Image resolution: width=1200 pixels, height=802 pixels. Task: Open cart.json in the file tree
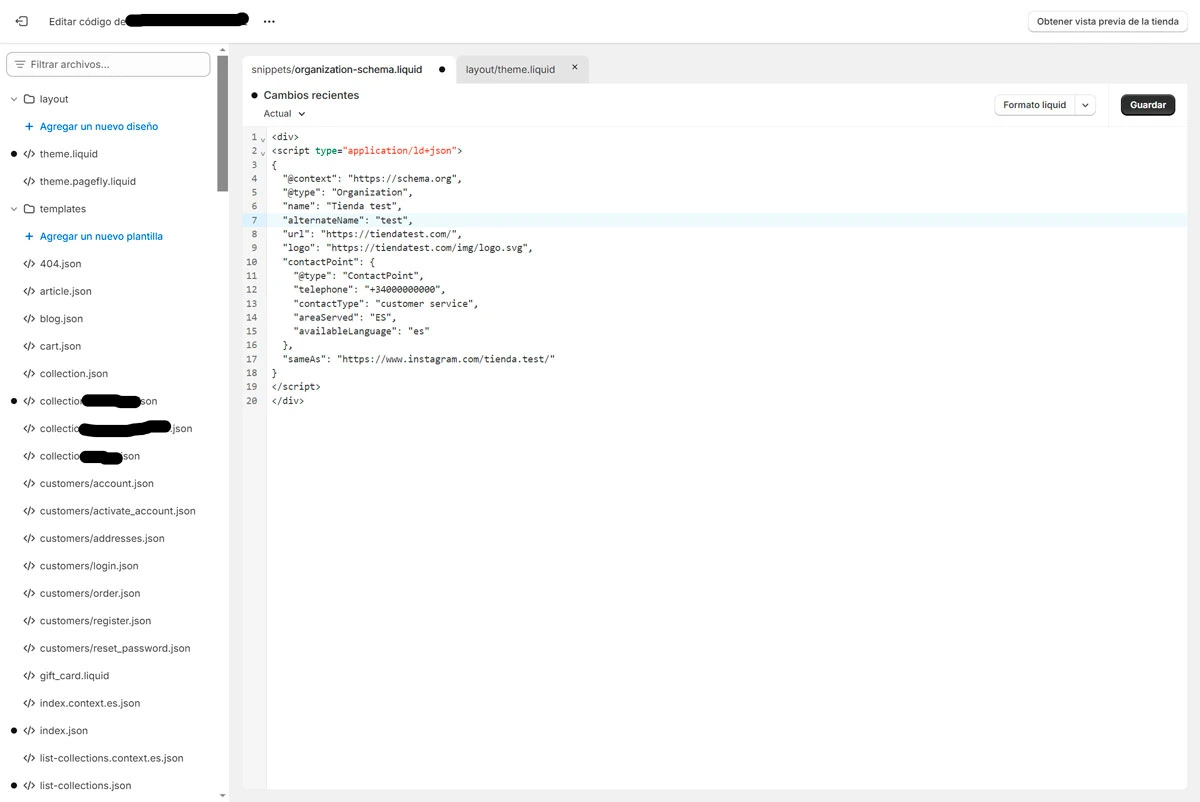(x=60, y=346)
